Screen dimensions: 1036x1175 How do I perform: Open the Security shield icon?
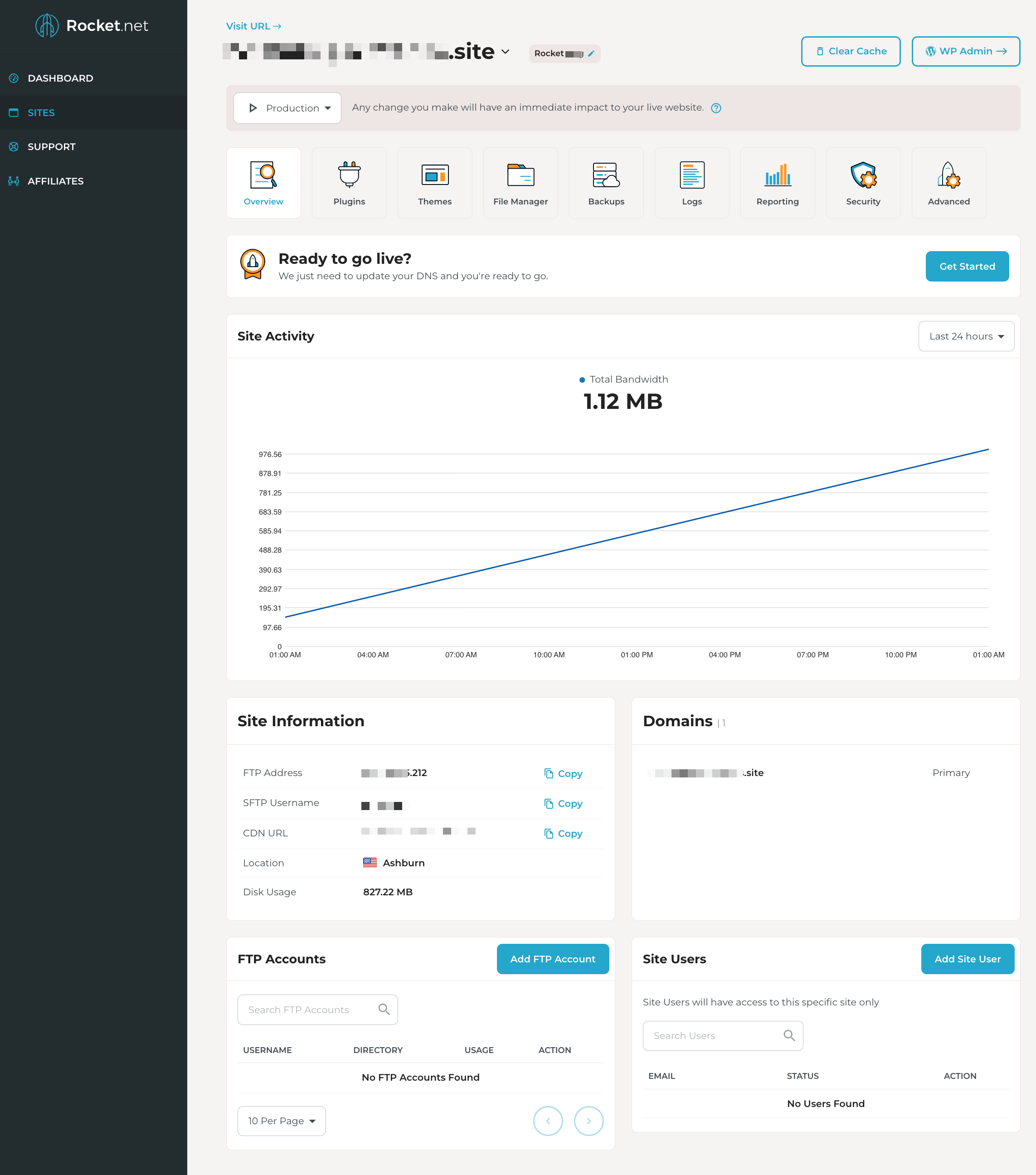click(x=863, y=175)
